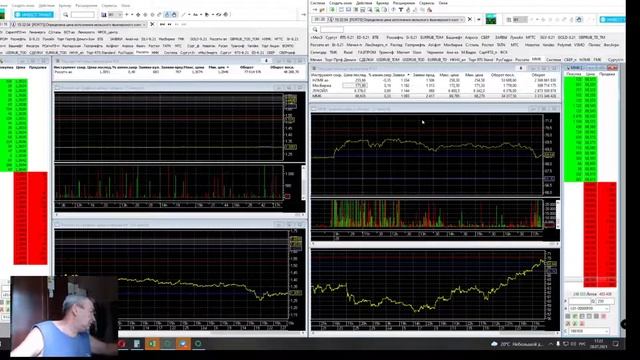Open the dropdown arrow beside right window message bar
The image size is (640, 360).
[478, 19]
